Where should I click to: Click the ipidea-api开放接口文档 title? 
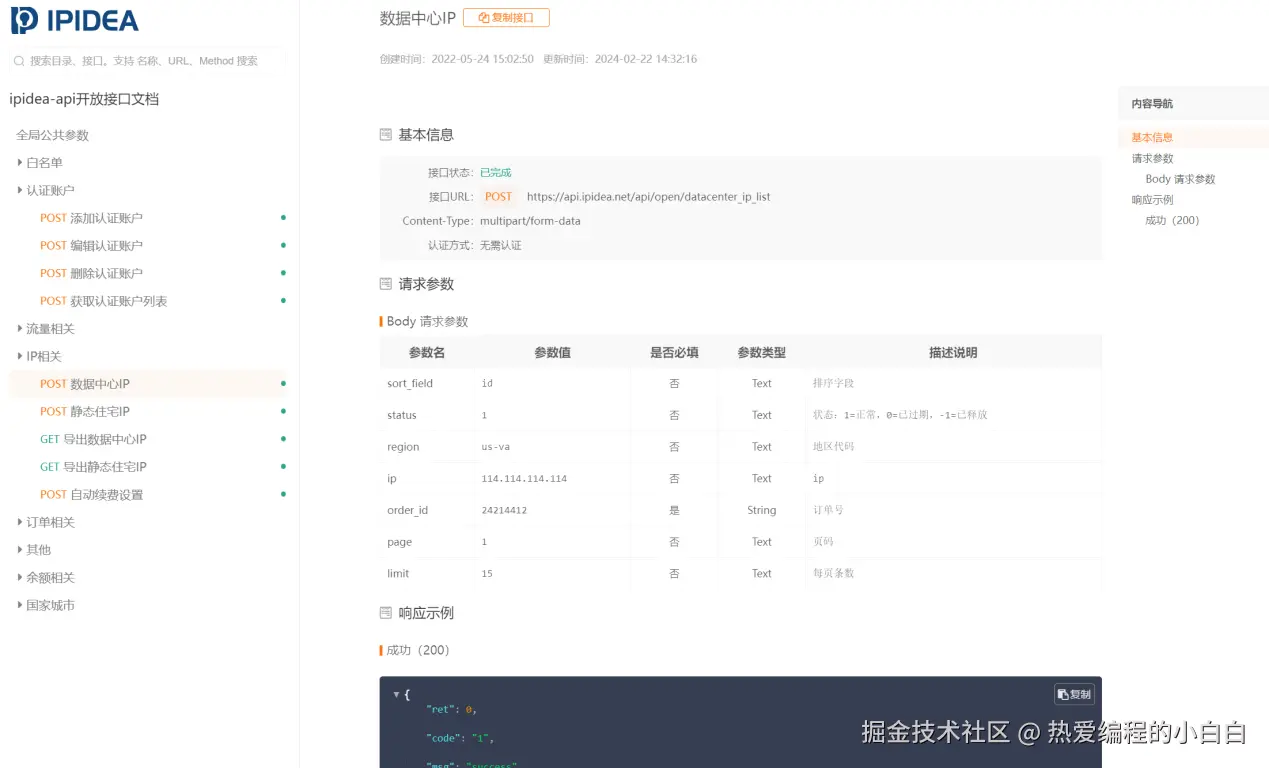[x=84, y=99]
